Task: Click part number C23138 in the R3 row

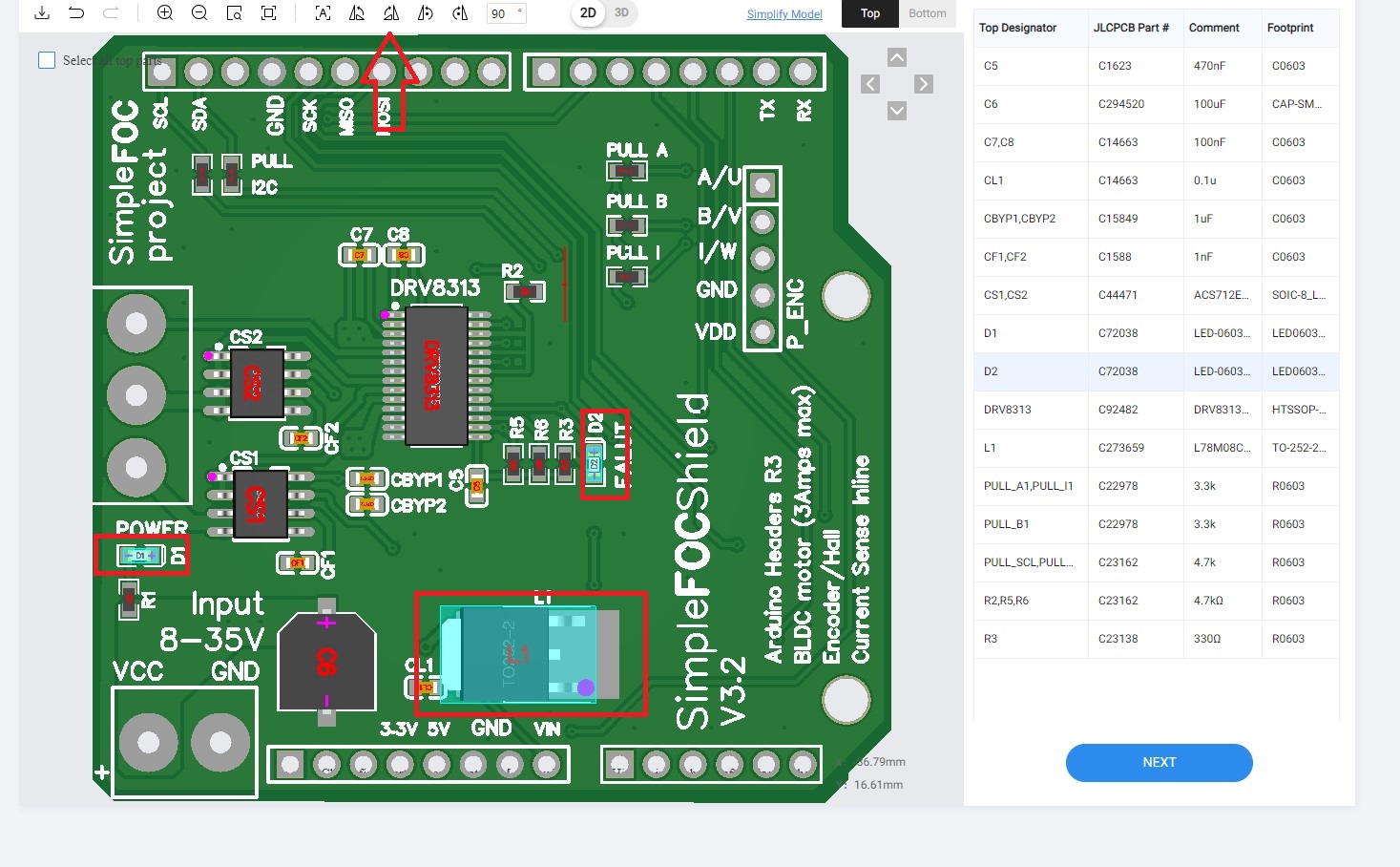Action: [x=1118, y=639]
